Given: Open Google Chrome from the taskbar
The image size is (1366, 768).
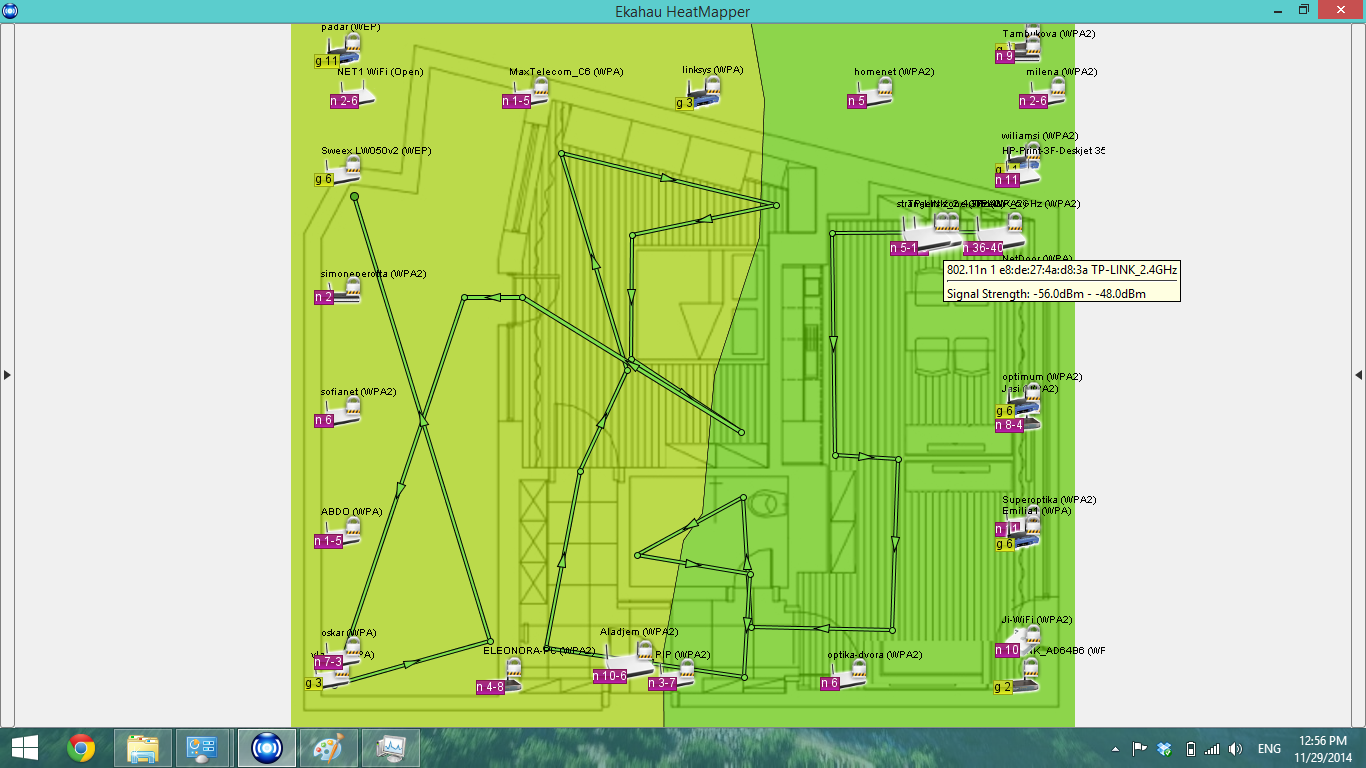Looking at the screenshot, I should coord(81,748).
